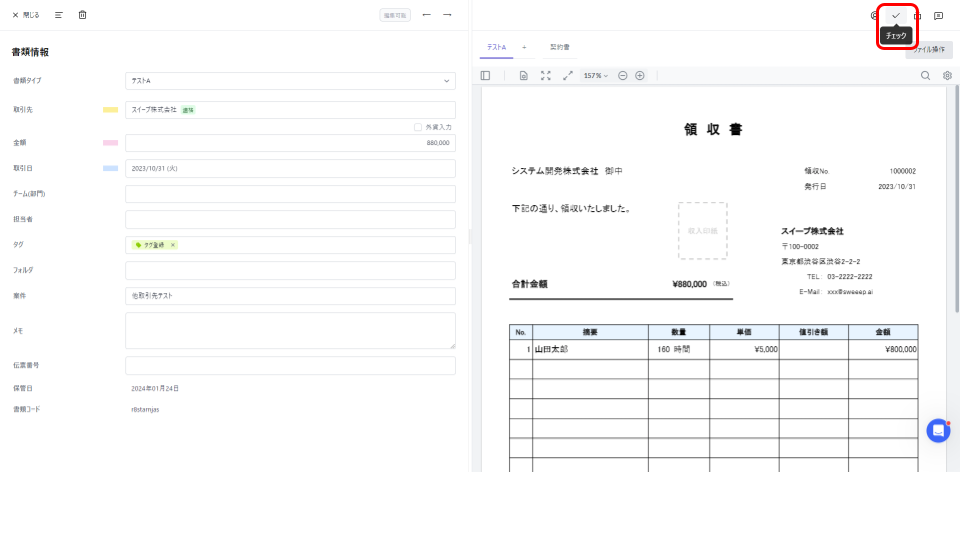The height and width of the screenshot is (540, 960).
Task: Click the fit-to-screen four-arrows icon
Action: point(546,76)
